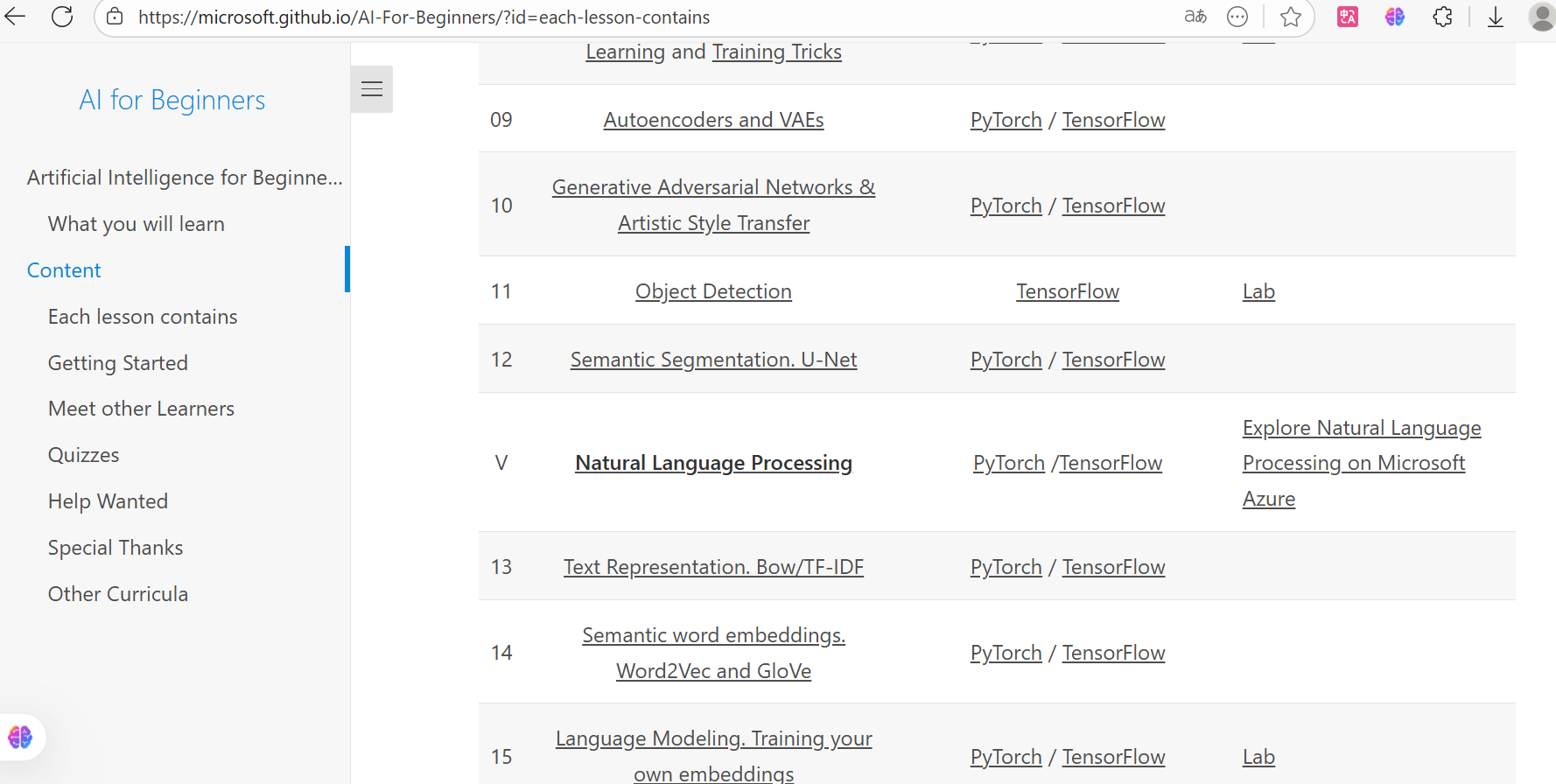Add page to favorites with star icon

coord(1290,17)
